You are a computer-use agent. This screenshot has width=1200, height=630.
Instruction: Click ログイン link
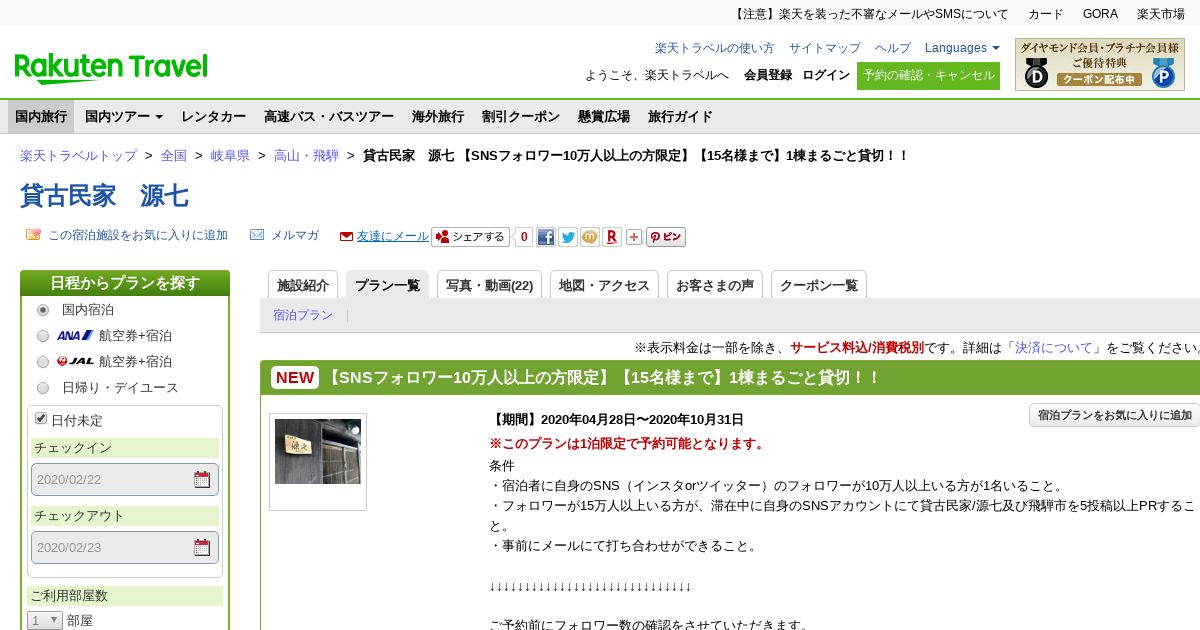tap(826, 75)
